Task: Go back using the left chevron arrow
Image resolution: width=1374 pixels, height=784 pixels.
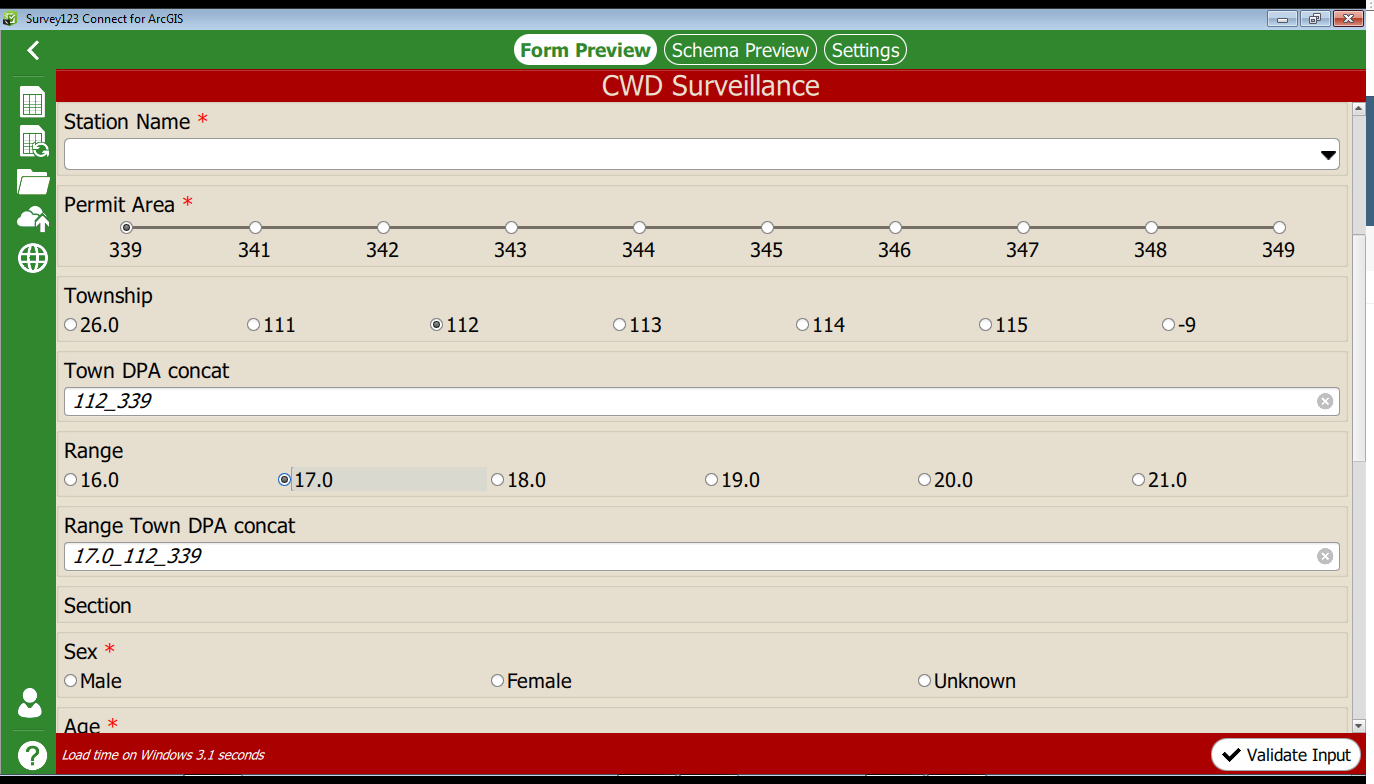Action: click(x=33, y=50)
